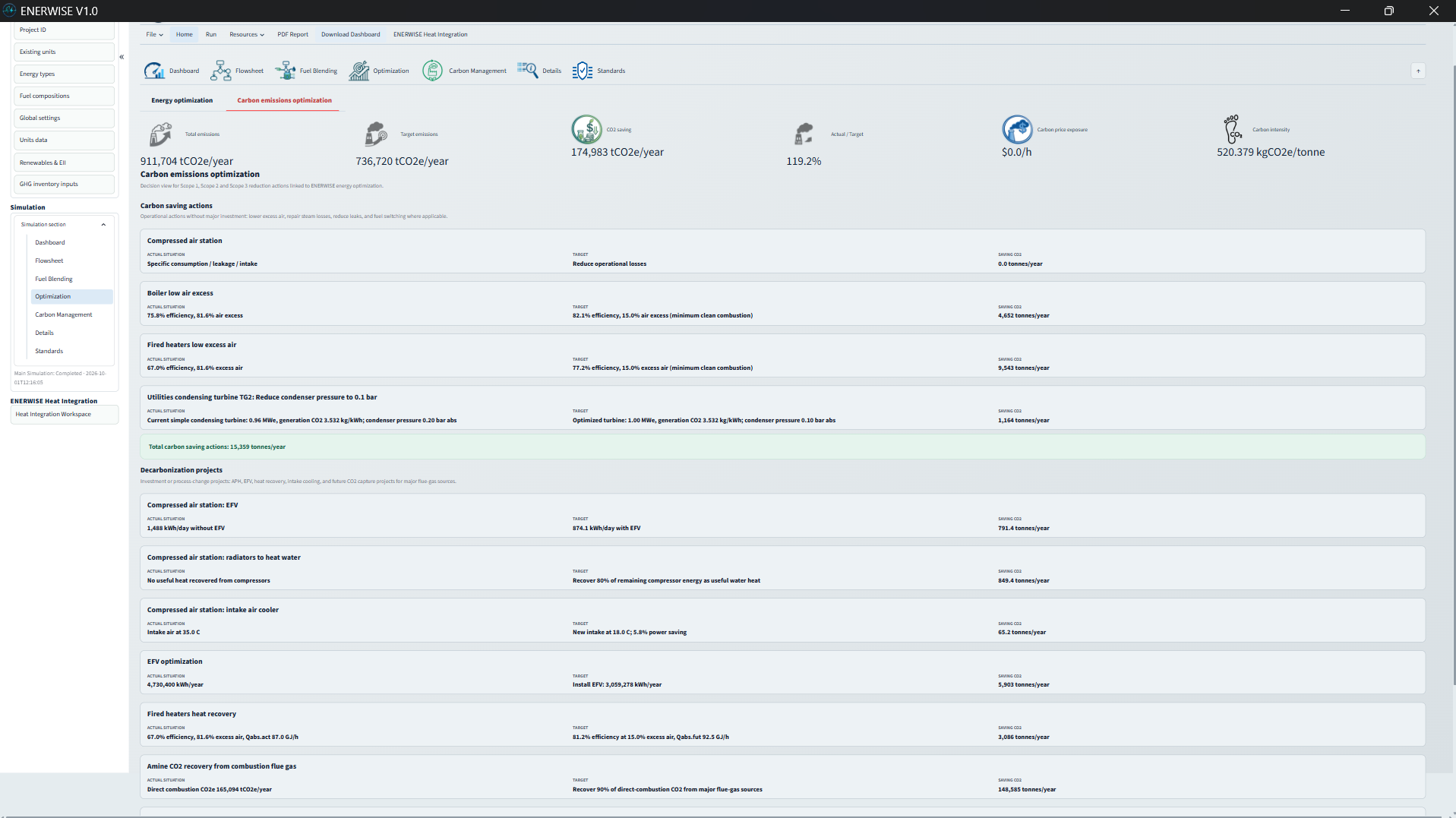Open Units data in the sidebar
The image size is (1456, 818).
click(x=64, y=141)
